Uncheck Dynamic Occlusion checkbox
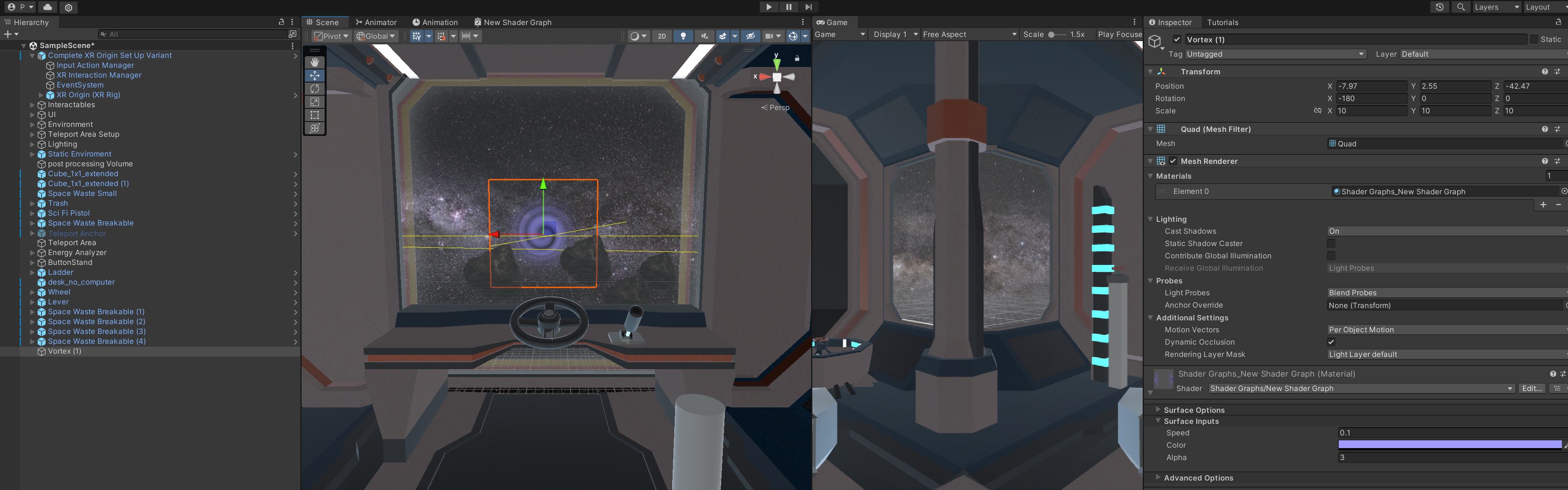This screenshot has height=490, width=1568. 1330,342
